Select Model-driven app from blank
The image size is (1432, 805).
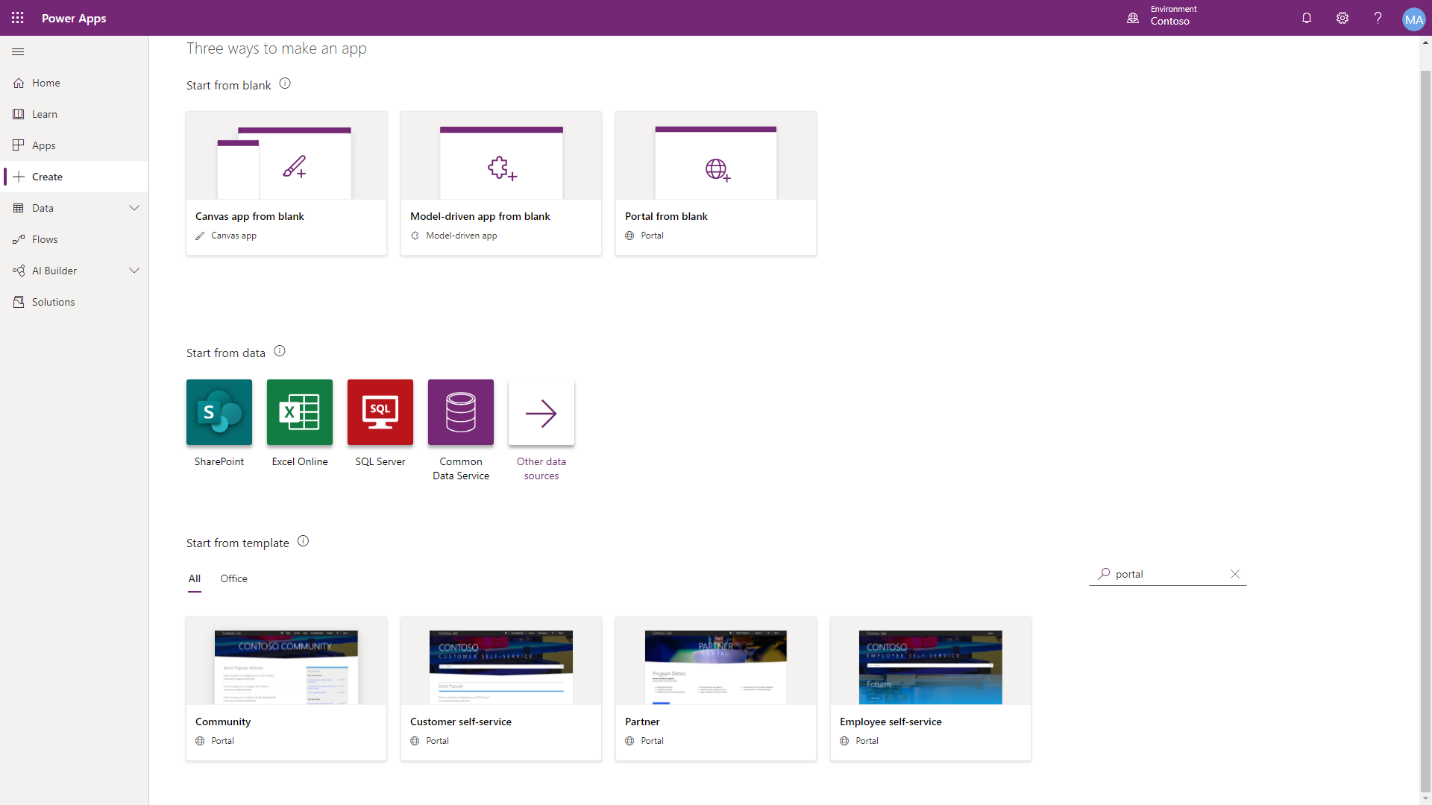tap(501, 183)
